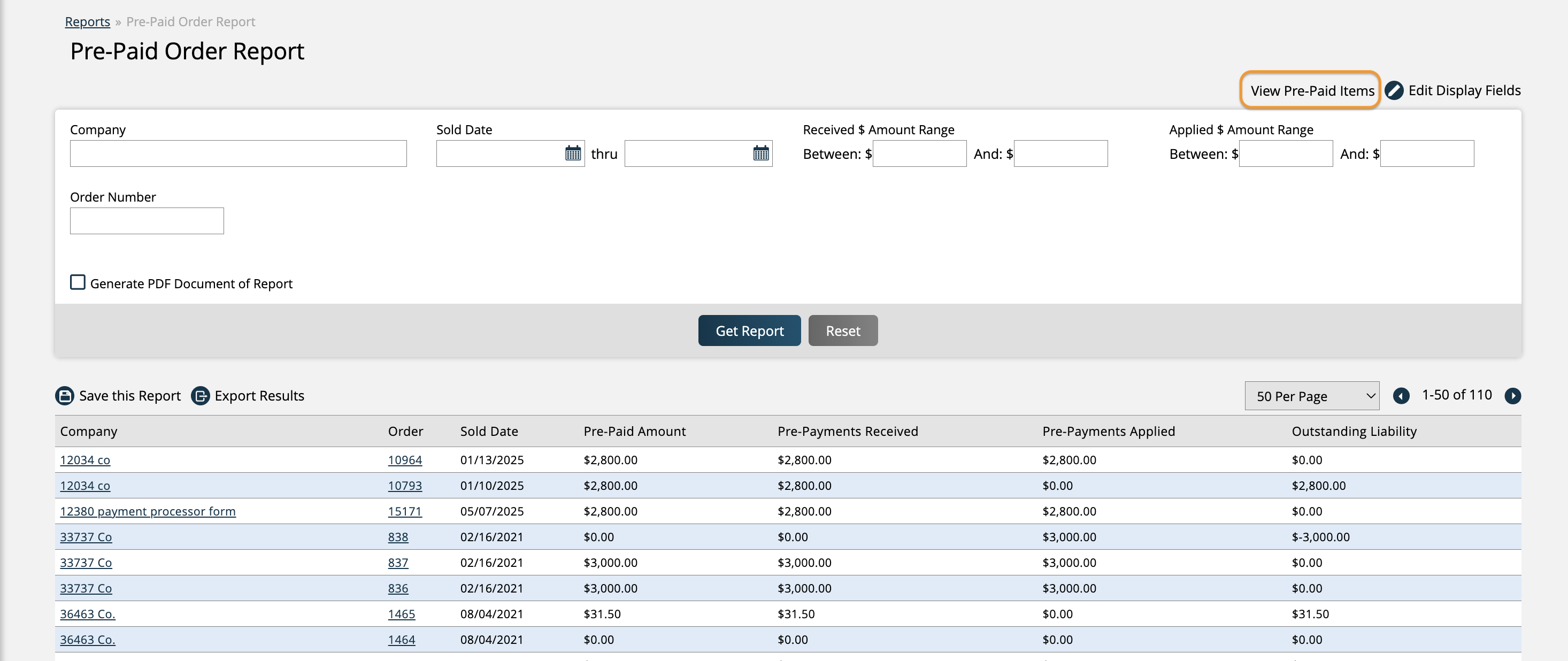Click into the Company input field

238,153
